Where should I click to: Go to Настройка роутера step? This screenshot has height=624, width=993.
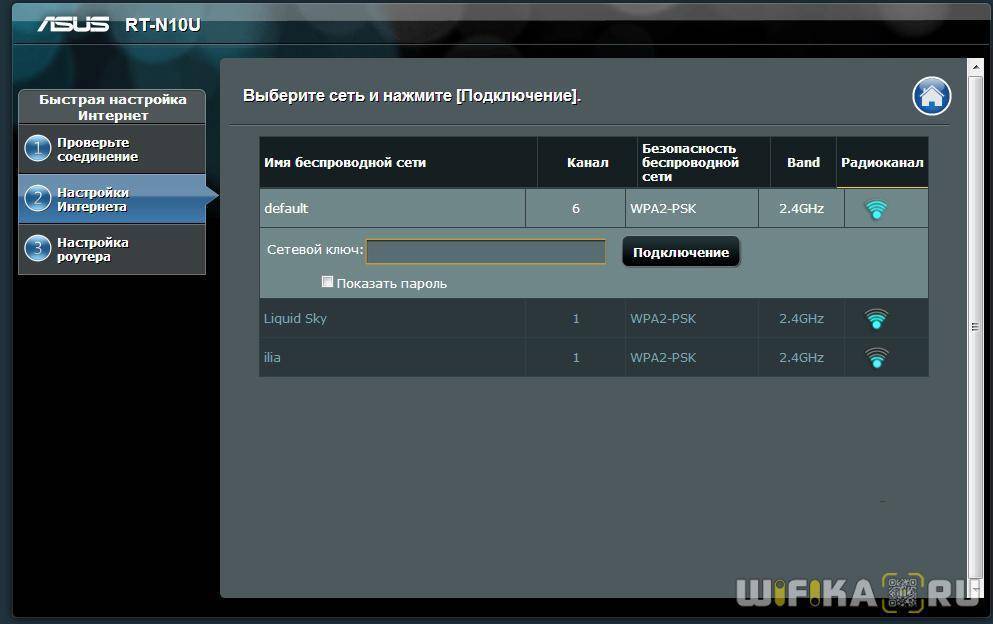(93, 249)
